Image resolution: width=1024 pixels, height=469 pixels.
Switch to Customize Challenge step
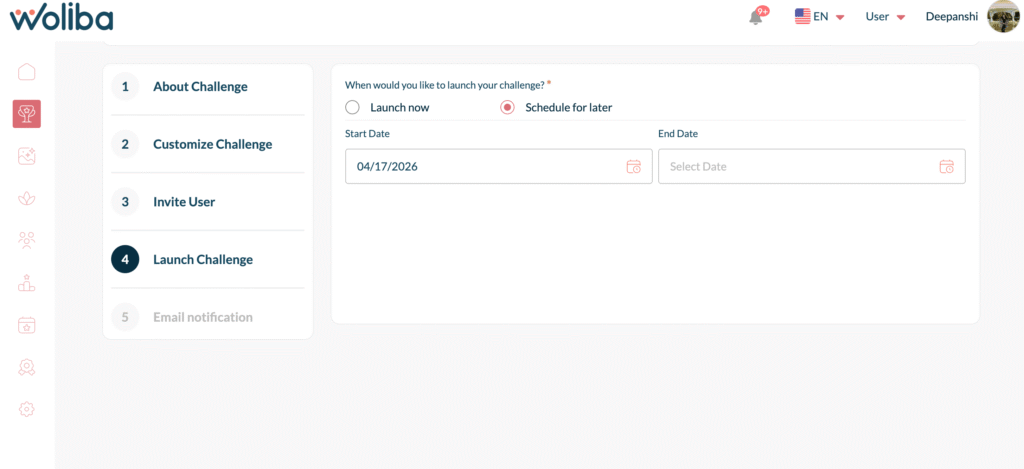point(212,144)
